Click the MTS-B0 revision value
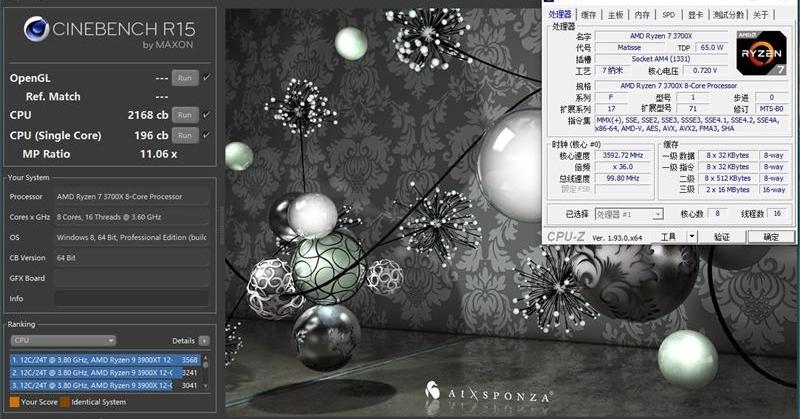Image resolution: width=800 pixels, height=419 pixels. (771, 109)
